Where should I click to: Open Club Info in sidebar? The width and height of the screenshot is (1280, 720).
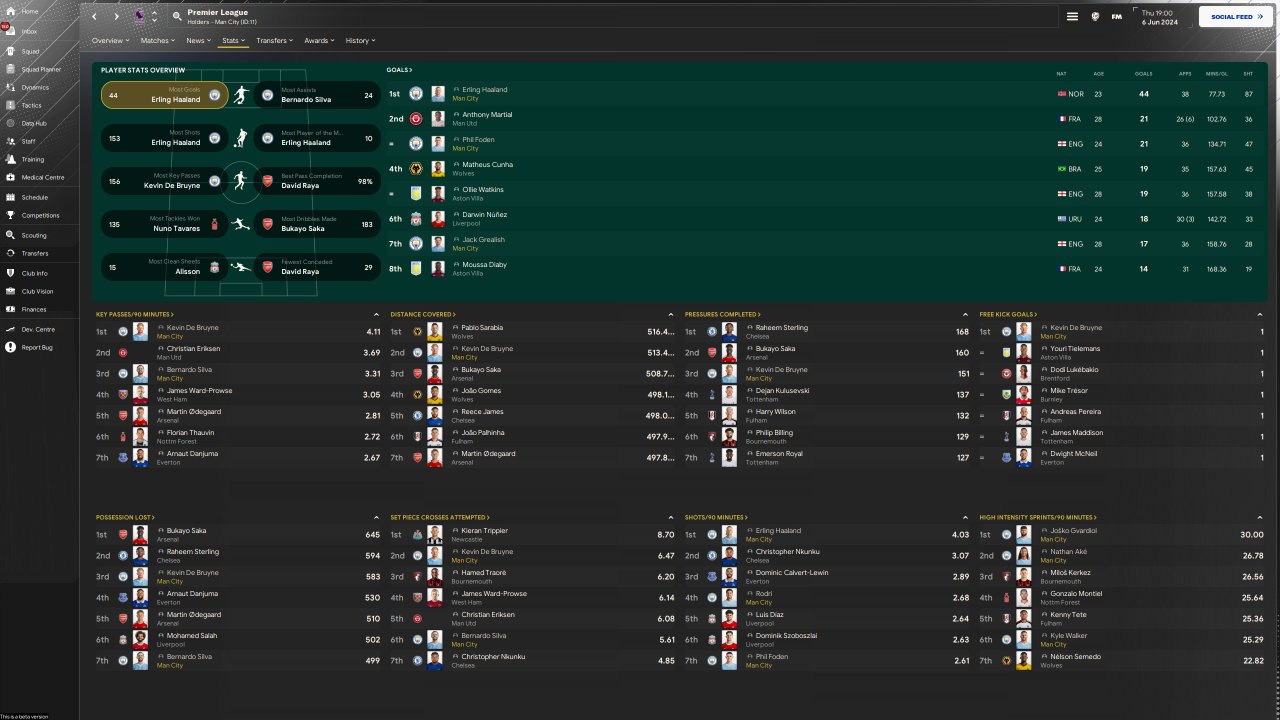34,273
